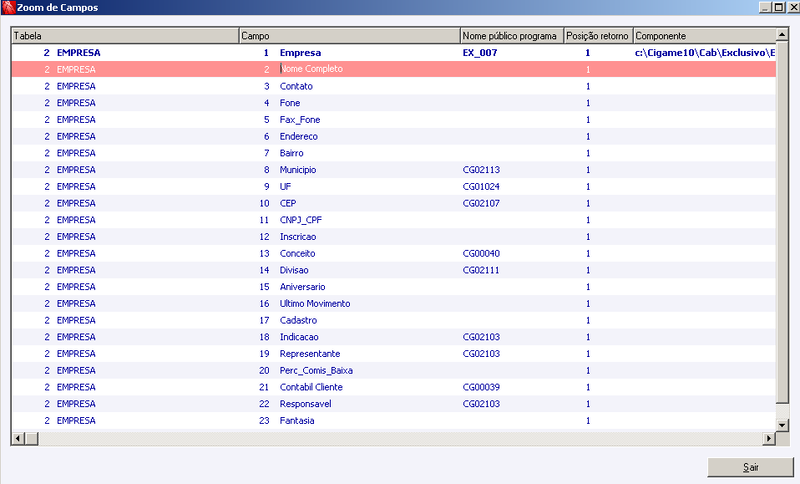Click the CG00040 program name cell
This screenshot has width=800, height=484.
coord(481,253)
